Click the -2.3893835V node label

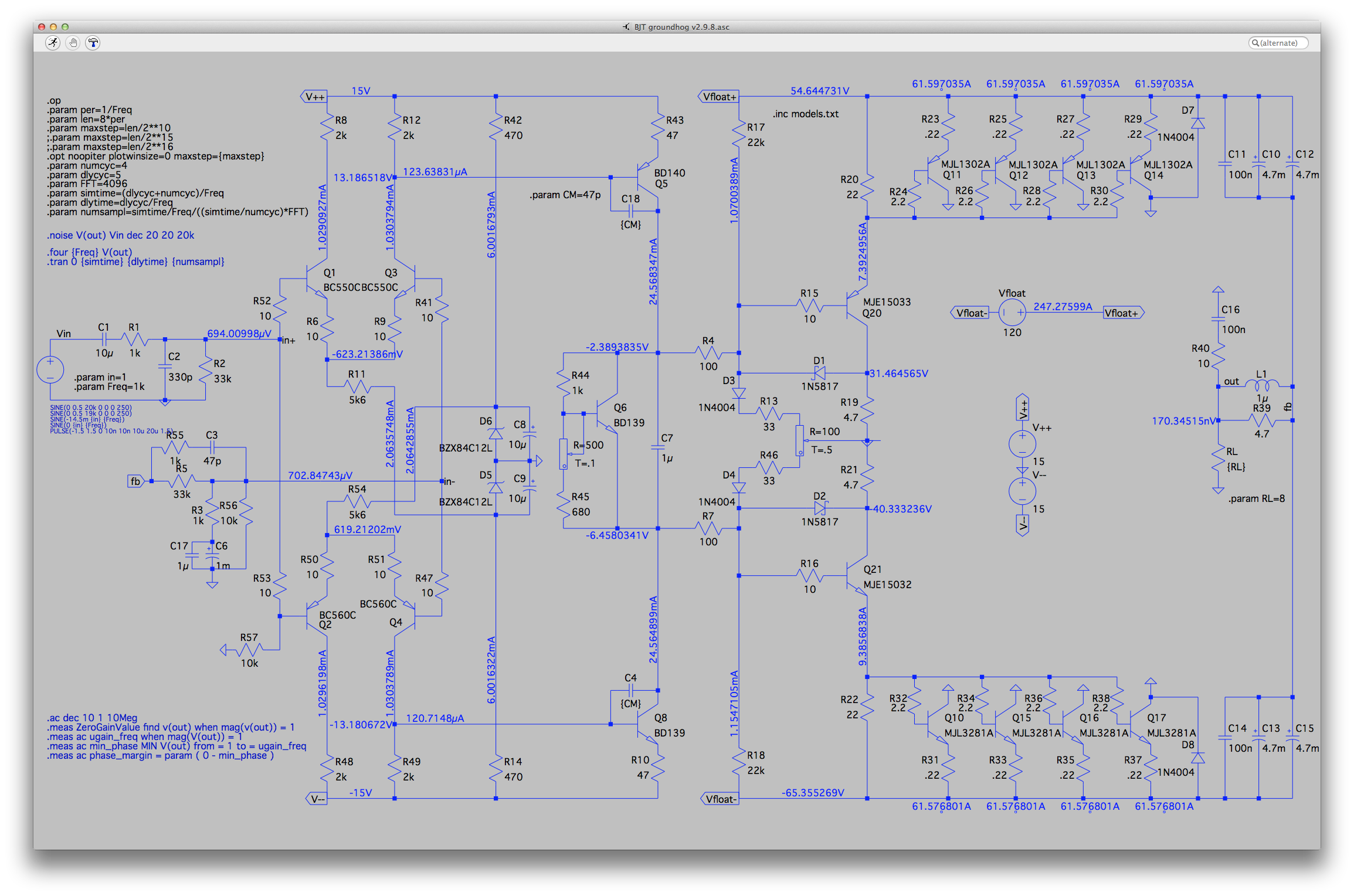(x=617, y=347)
